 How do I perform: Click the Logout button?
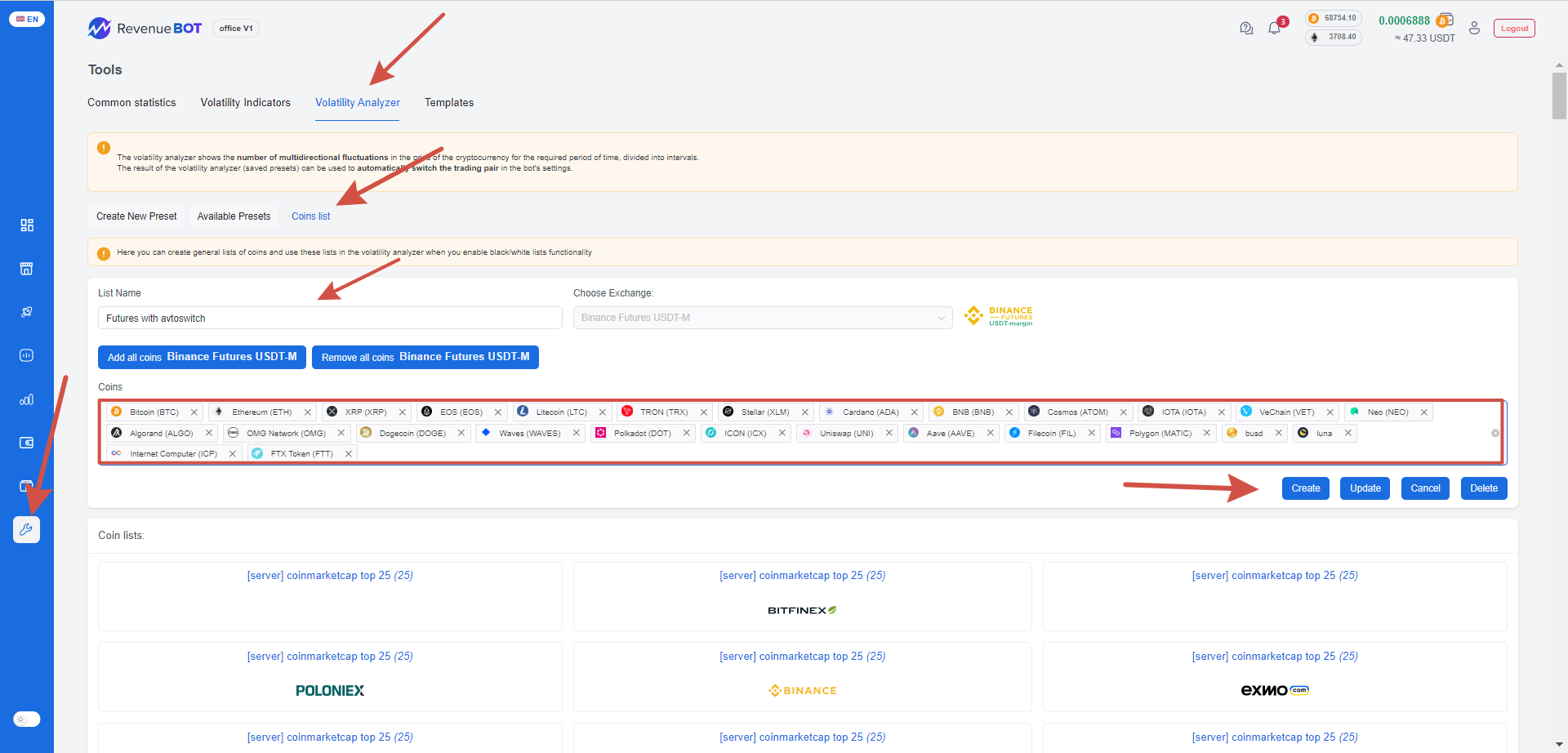click(x=1514, y=29)
